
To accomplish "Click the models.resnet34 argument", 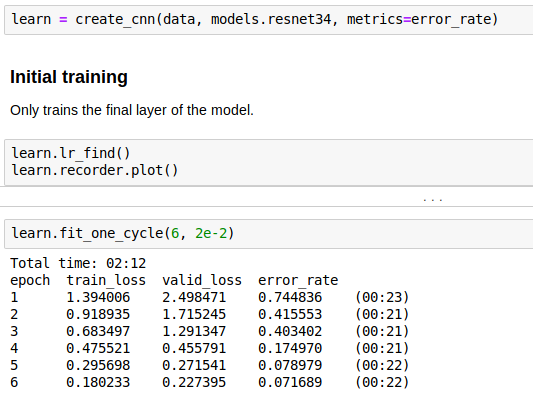I will pos(271,19).
